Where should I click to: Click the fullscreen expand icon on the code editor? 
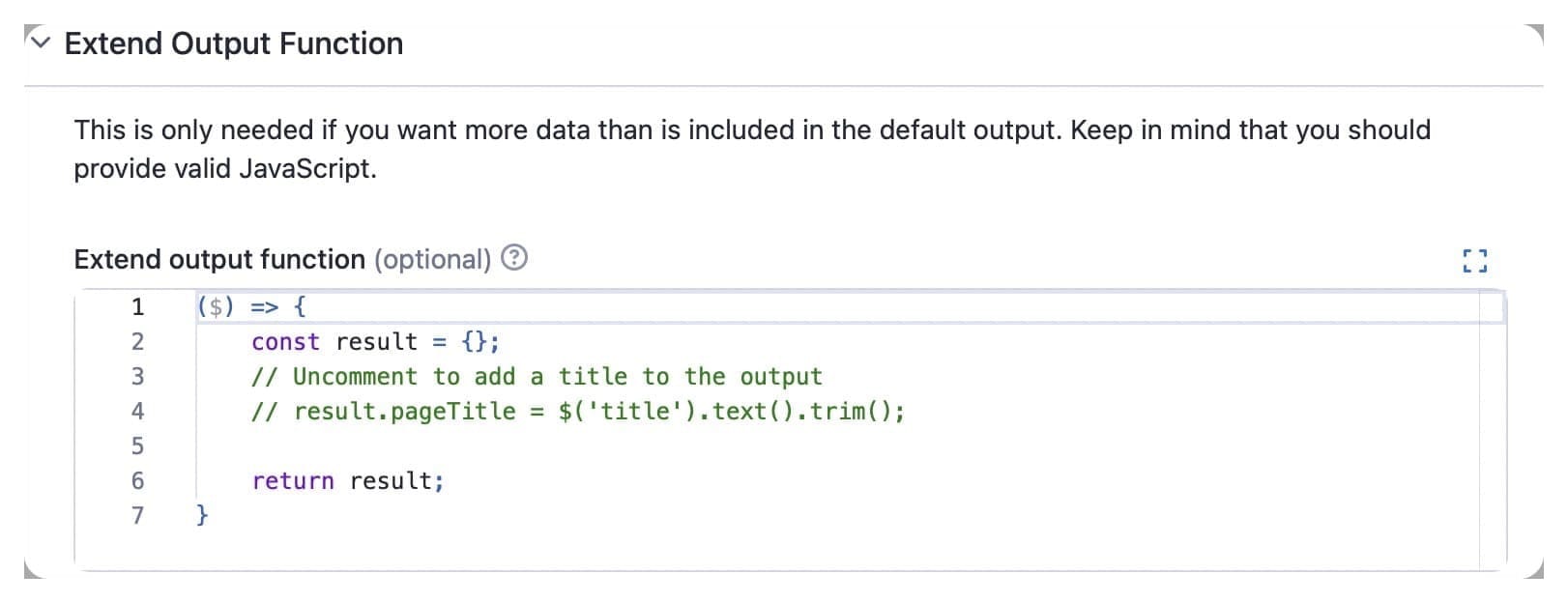[1474, 259]
